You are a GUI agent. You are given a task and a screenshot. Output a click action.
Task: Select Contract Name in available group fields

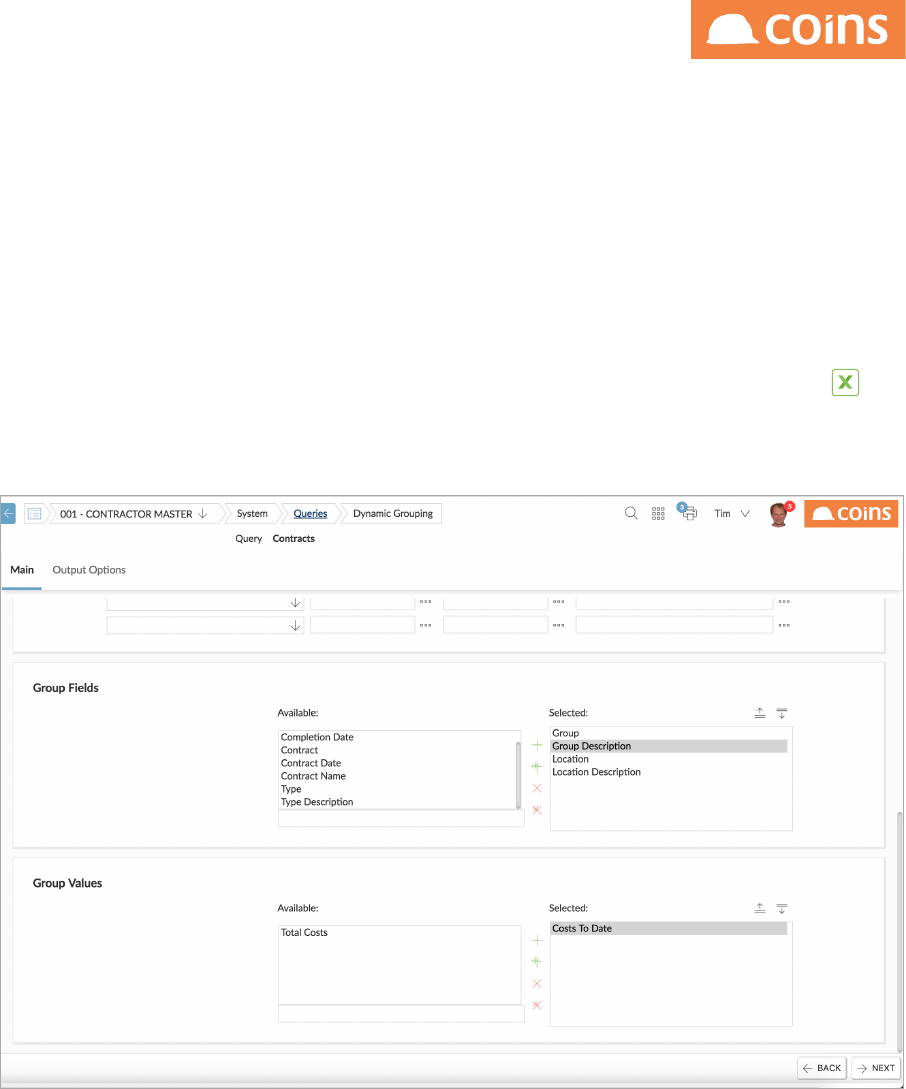pos(313,776)
